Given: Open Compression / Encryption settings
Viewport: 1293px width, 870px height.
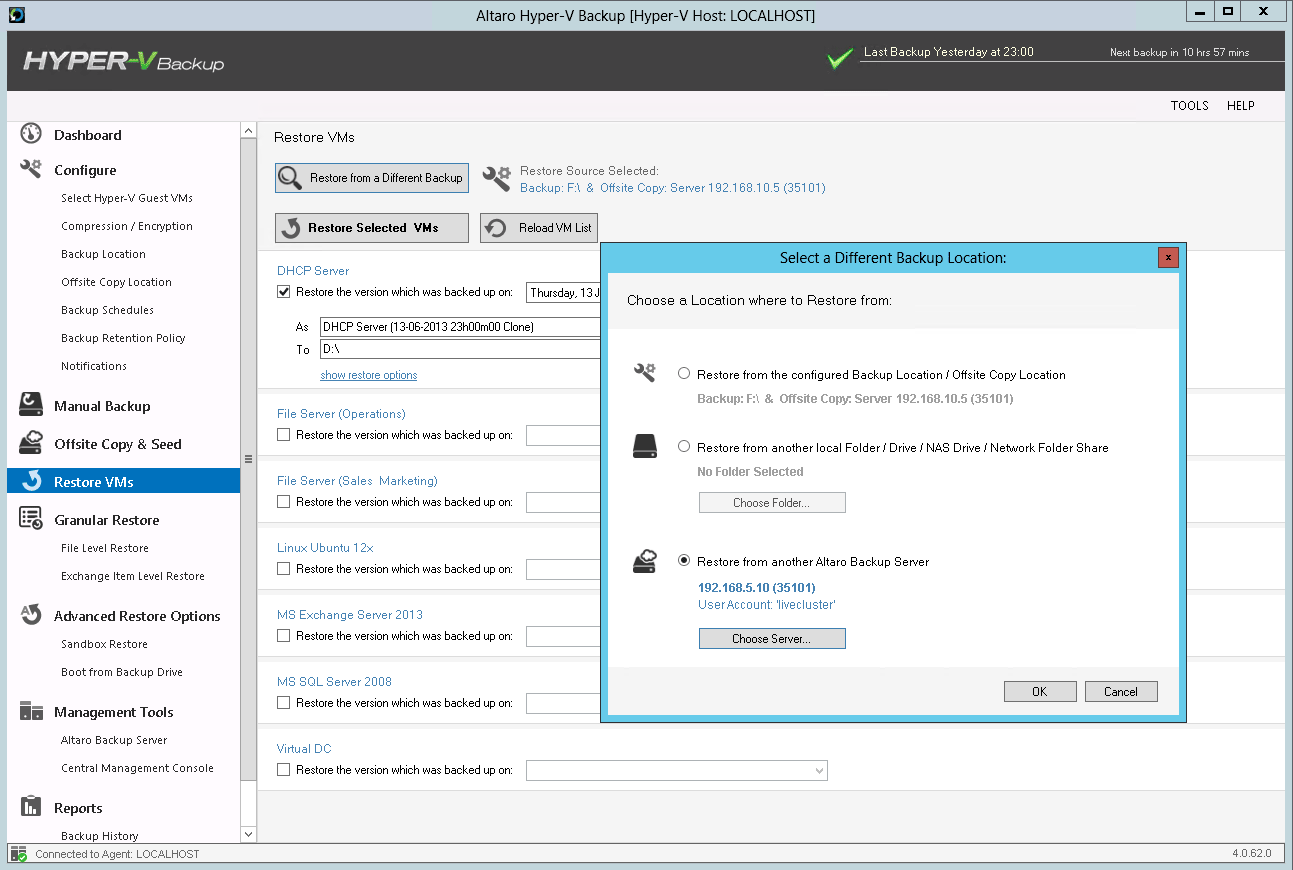Looking at the screenshot, I should point(127,226).
